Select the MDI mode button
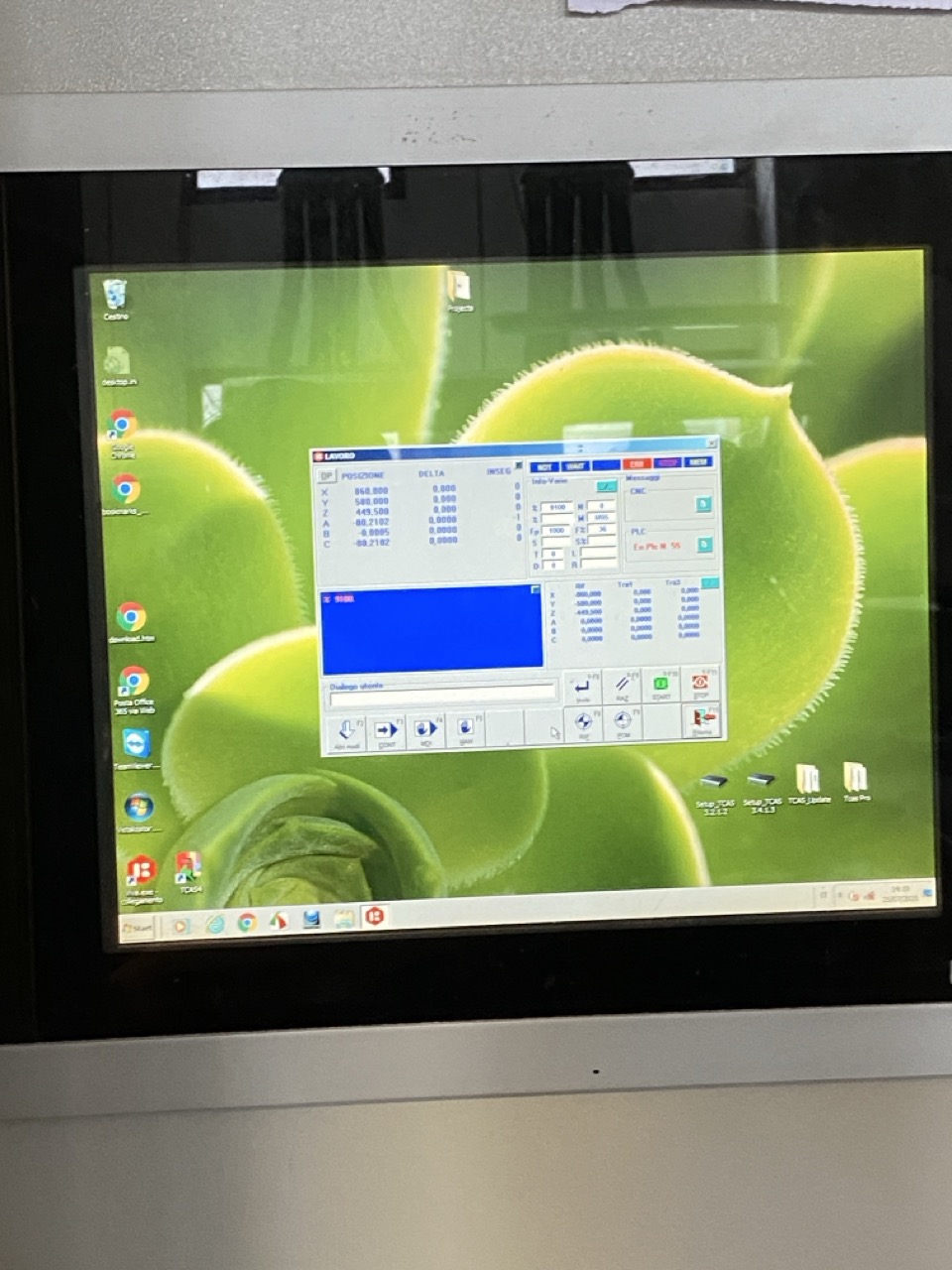Screen dimensions: 952x1270 (x=425, y=731)
